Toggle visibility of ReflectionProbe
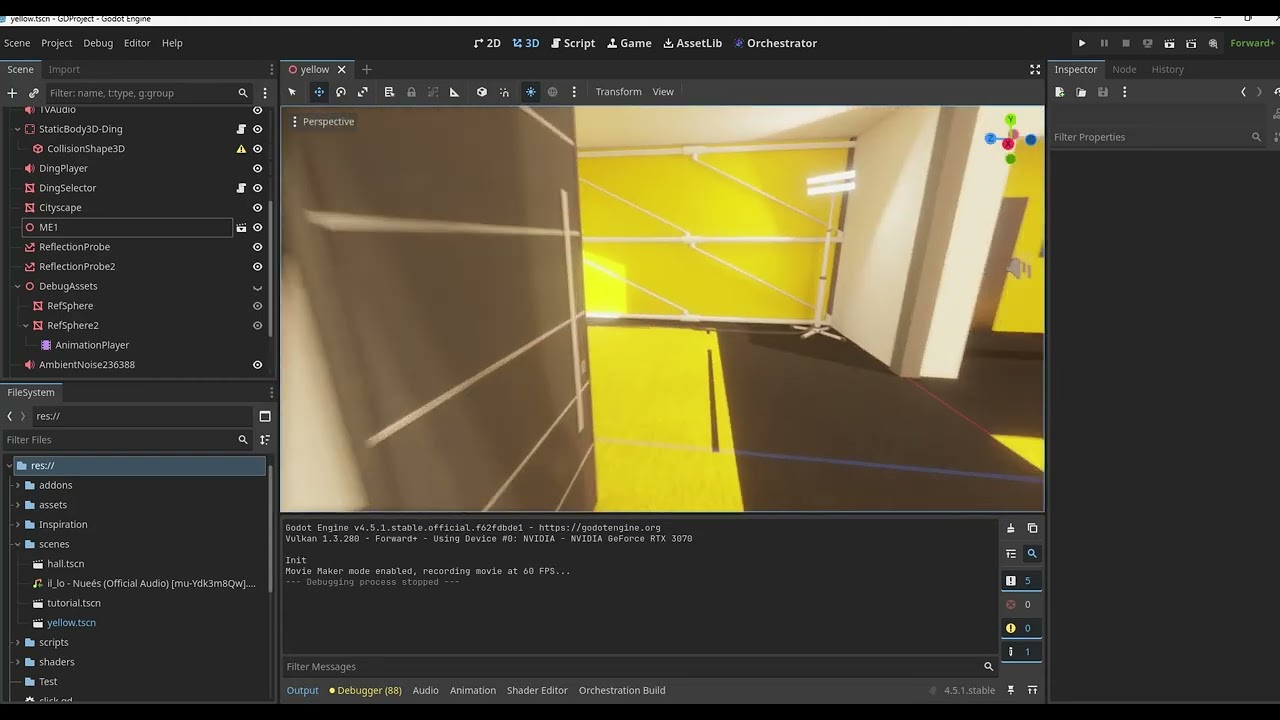The width and height of the screenshot is (1280, 720). [x=257, y=247]
